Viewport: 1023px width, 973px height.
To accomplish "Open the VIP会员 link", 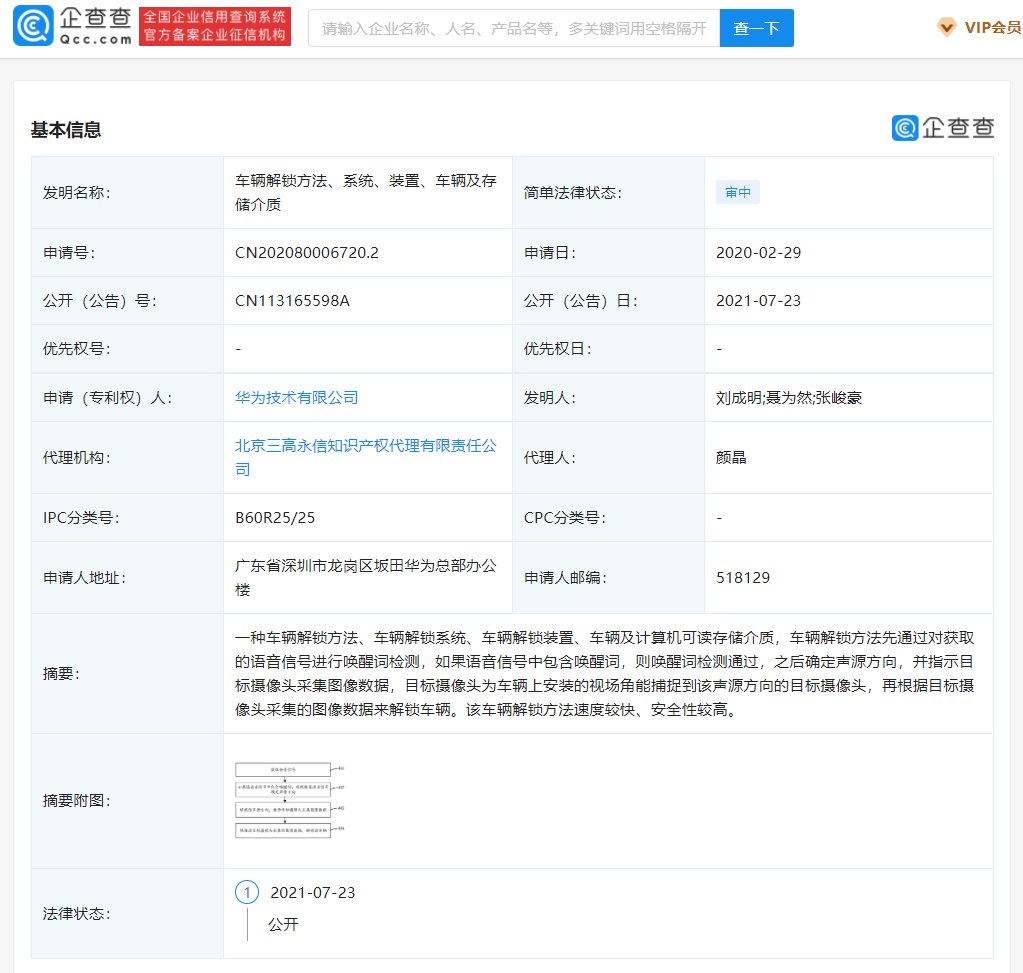I will [x=992, y=27].
